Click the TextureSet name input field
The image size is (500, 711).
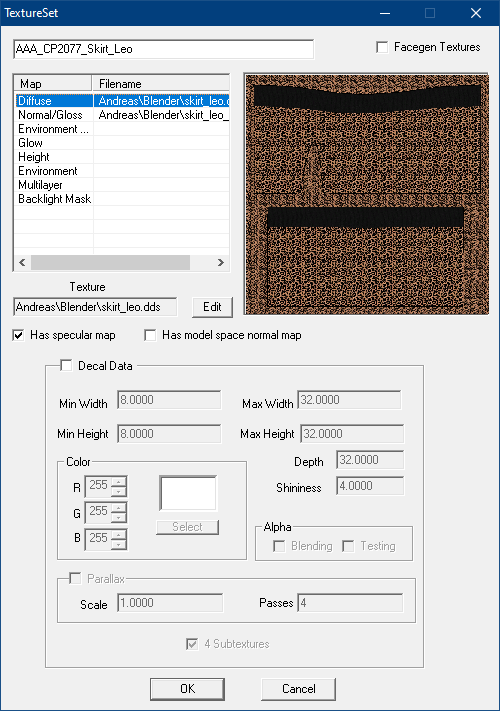[164, 49]
